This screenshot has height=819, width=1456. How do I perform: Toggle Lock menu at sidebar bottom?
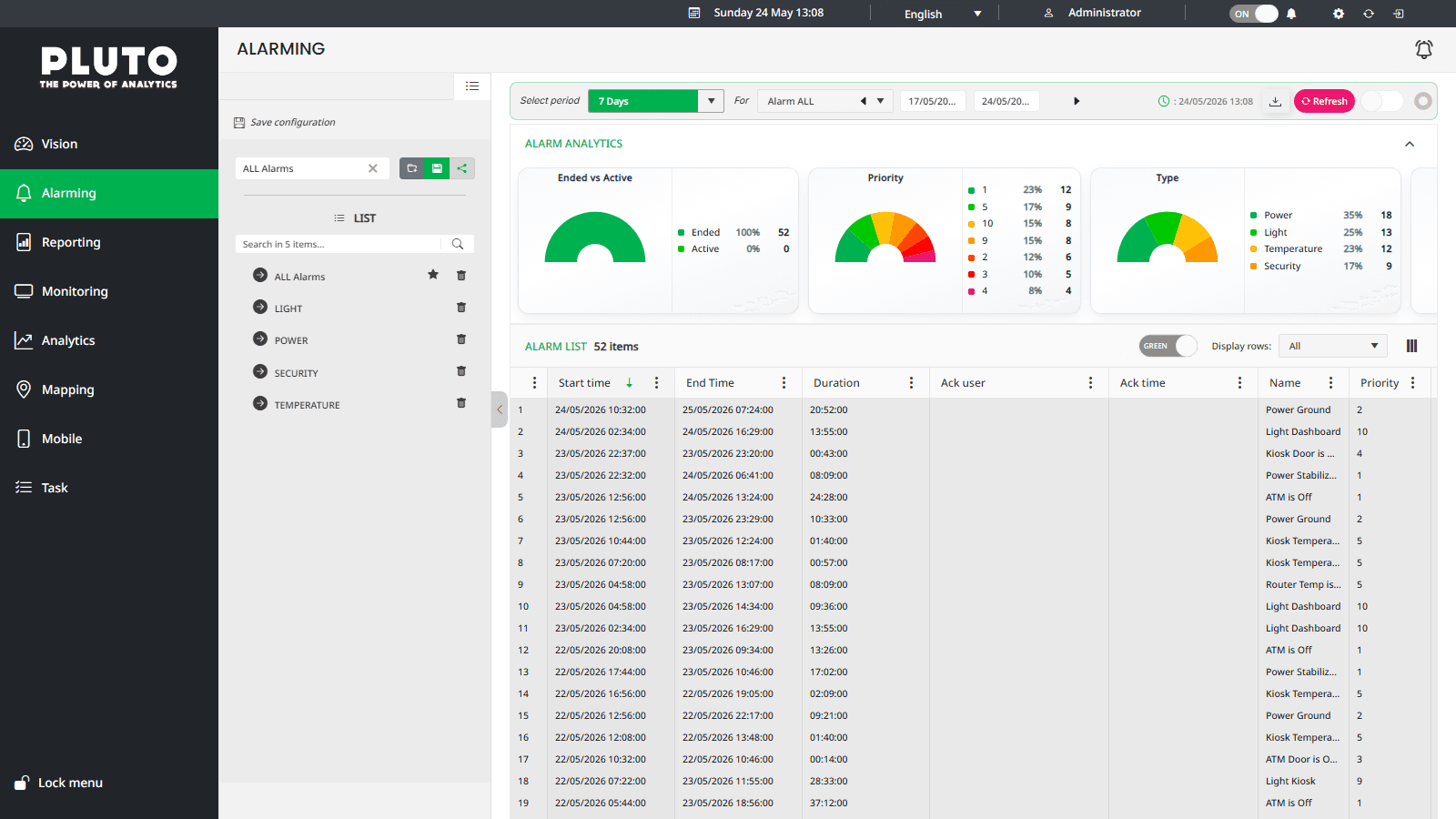[59, 783]
